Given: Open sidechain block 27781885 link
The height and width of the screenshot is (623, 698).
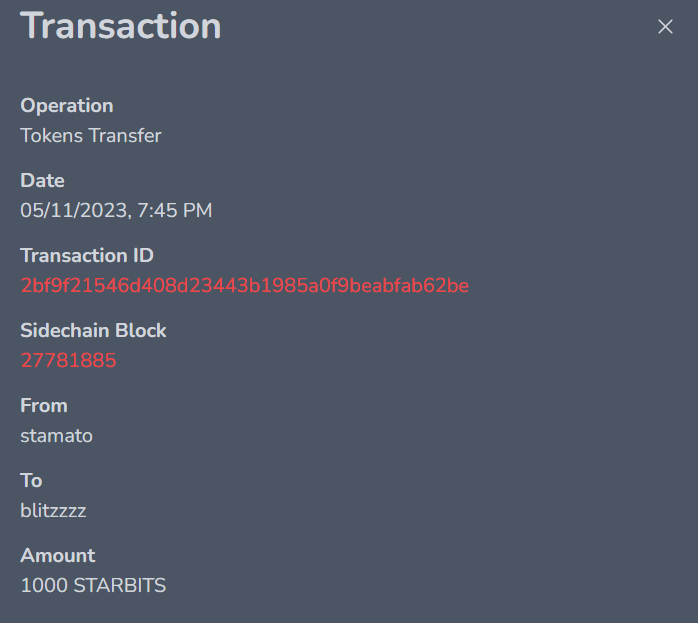Looking at the screenshot, I should click(x=69, y=360).
